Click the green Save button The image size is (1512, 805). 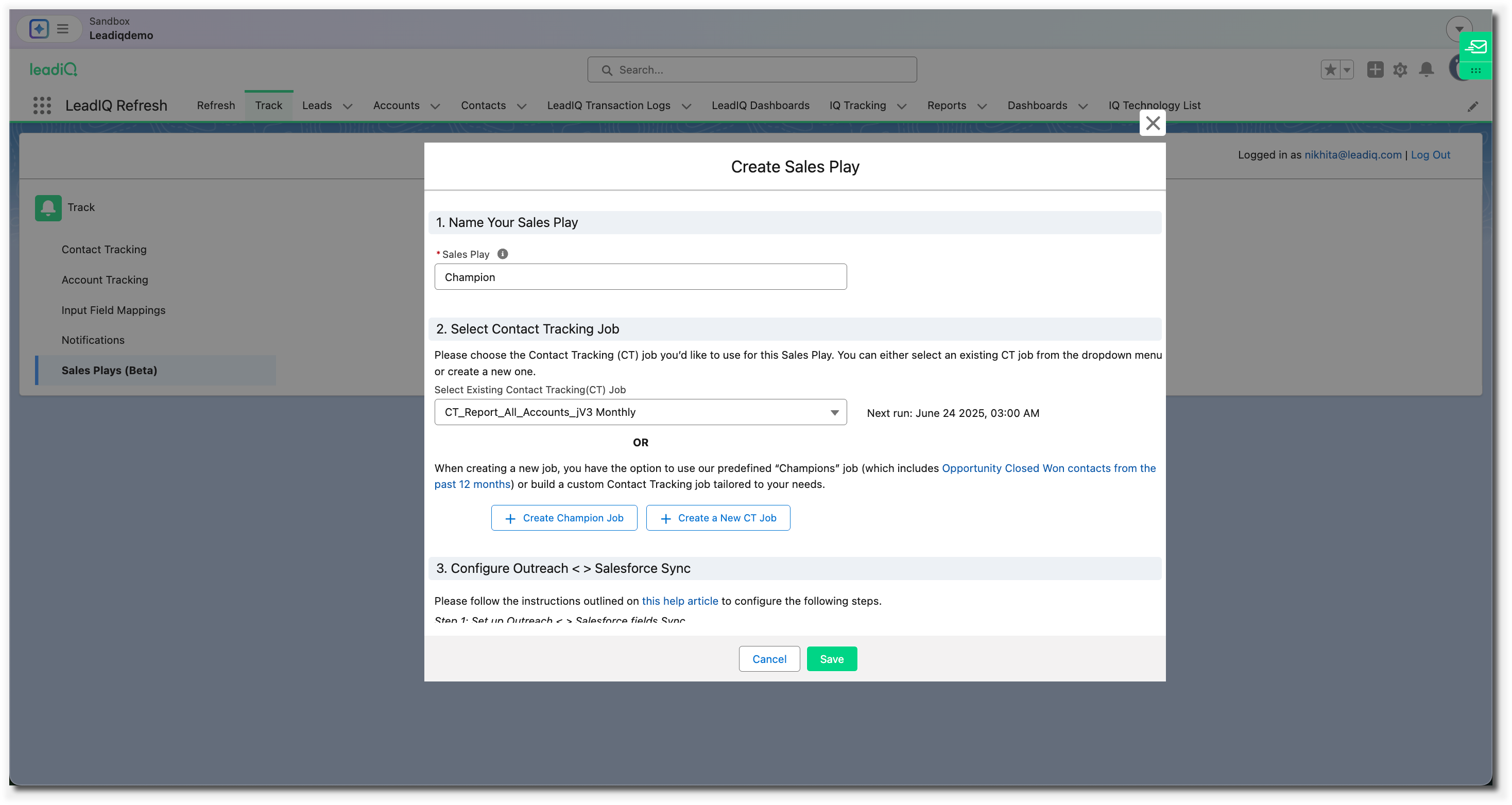(x=831, y=659)
